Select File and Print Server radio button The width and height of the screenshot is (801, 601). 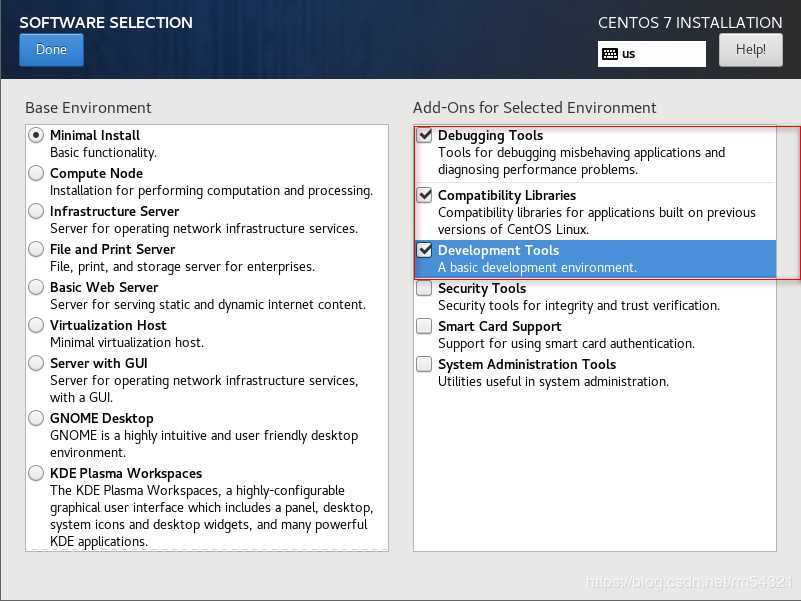coord(36,249)
